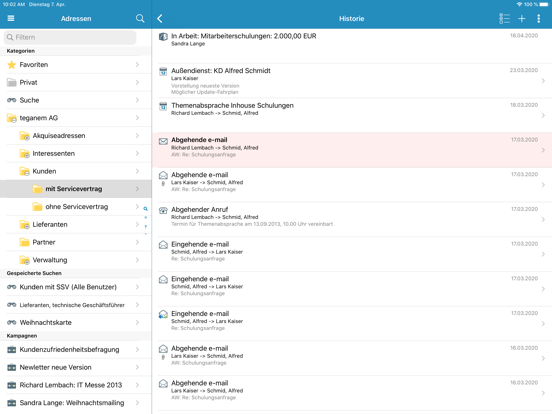Click the campaign icon for Newletter neue Version
The height and width of the screenshot is (414, 552).
tap(12, 368)
